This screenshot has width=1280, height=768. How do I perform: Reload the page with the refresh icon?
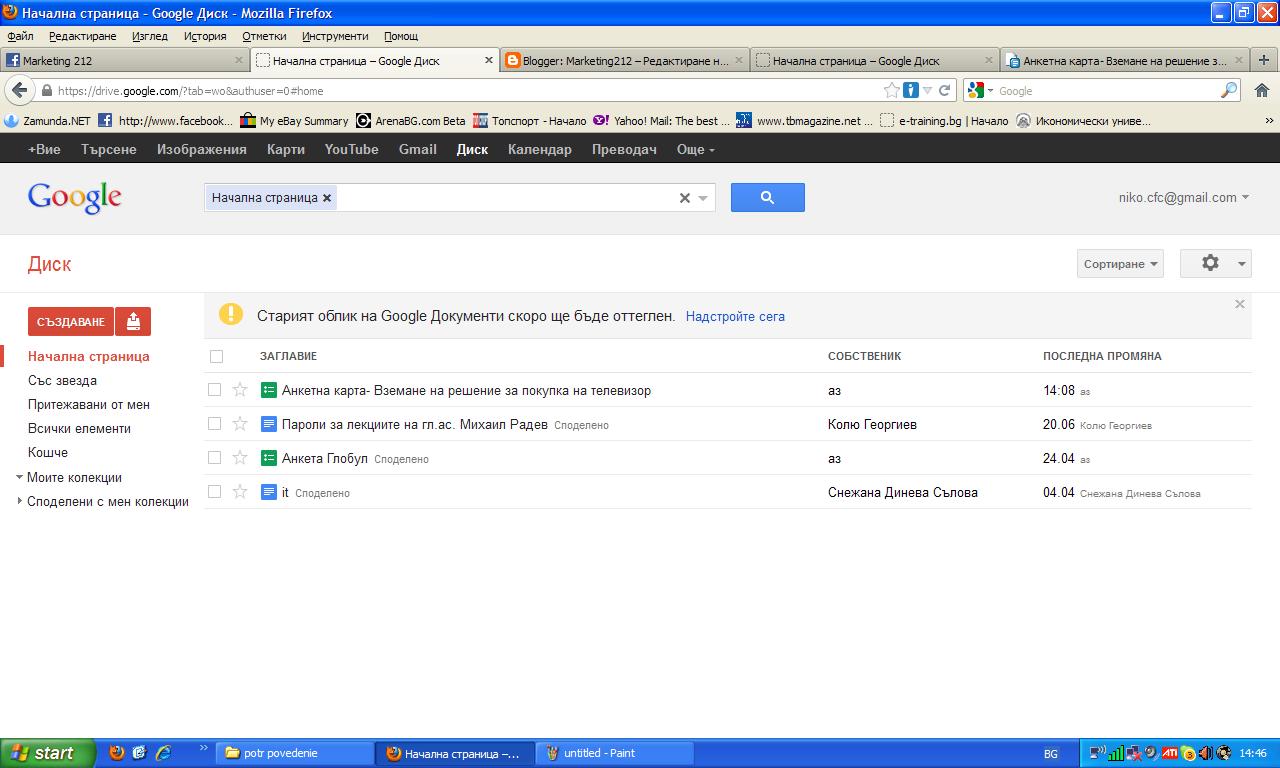(x=944, y=90)
